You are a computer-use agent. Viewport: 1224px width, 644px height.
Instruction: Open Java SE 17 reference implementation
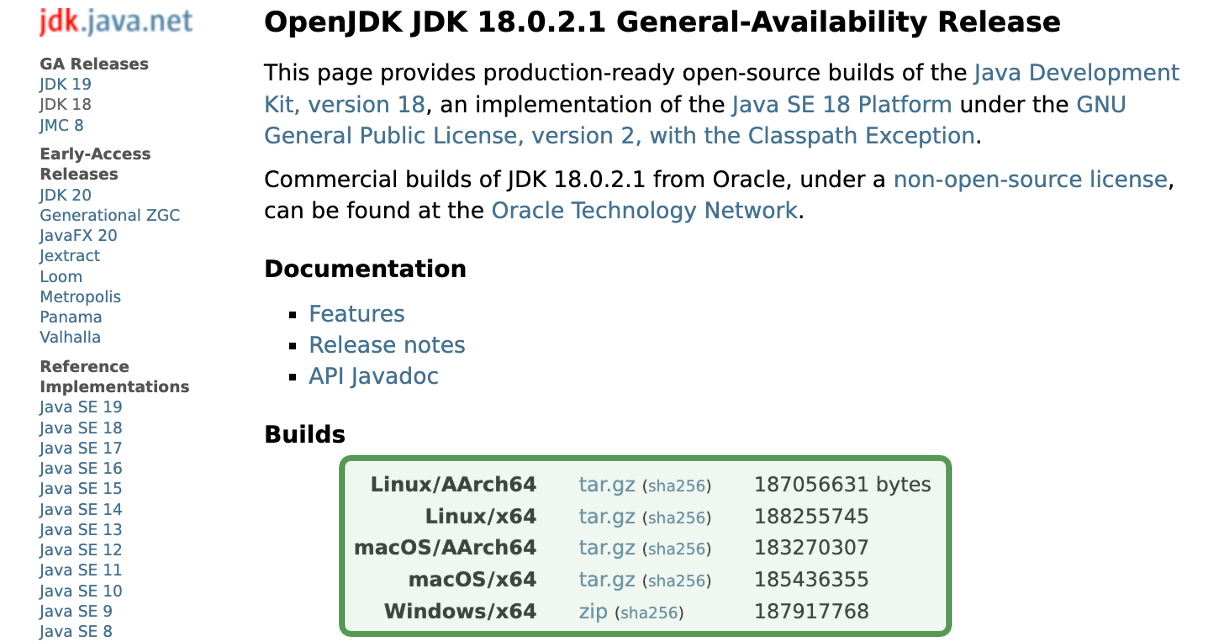click(x=81, y=448)
